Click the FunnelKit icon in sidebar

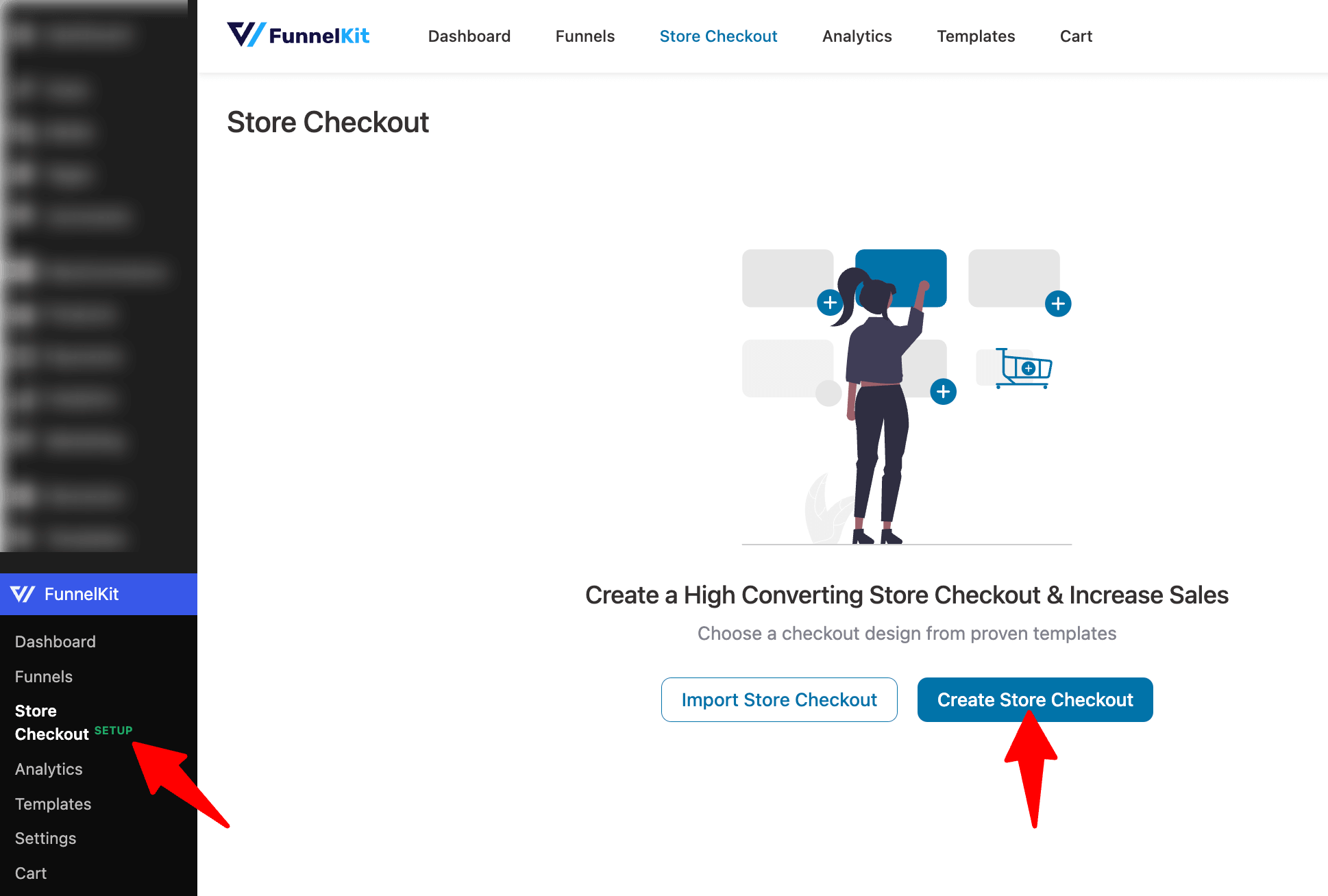[x=23, y=594]
